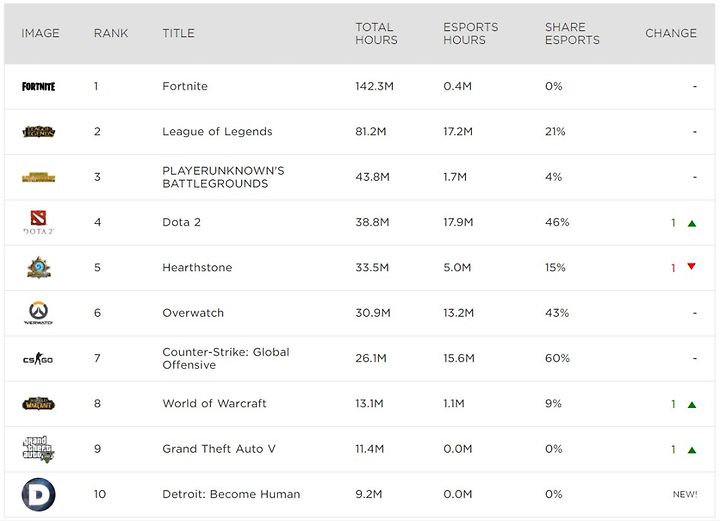This screenshot has width=720, height=521.
Task: Click the IMAGE column header
Action: click(40, 33)
